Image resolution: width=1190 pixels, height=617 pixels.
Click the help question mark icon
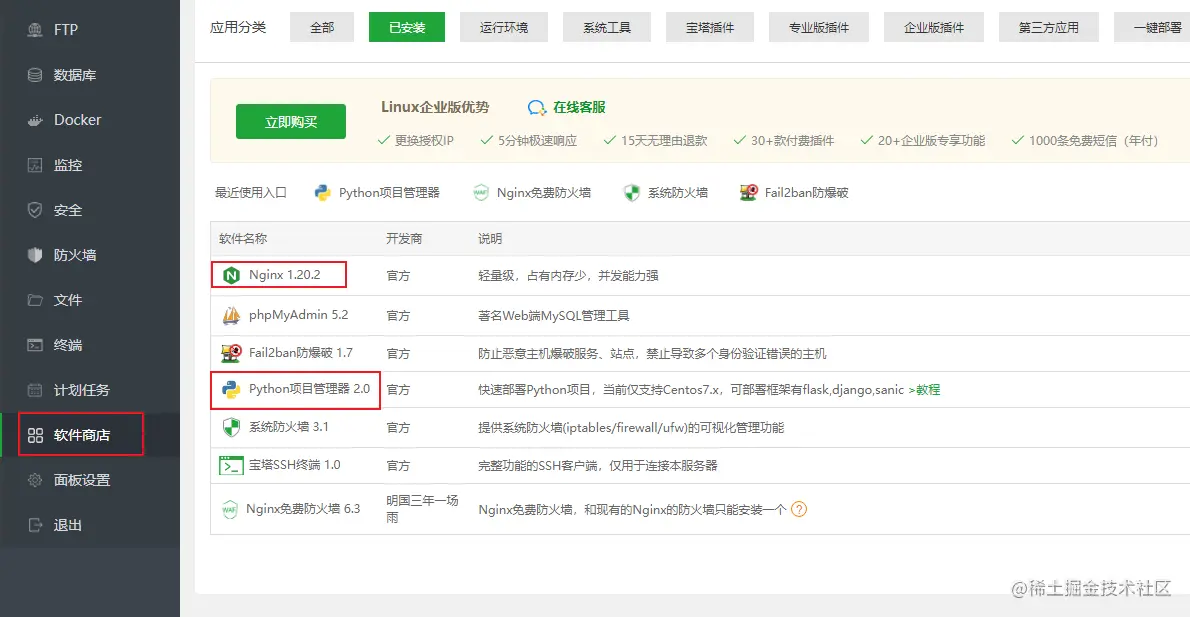[x=798, y=509]
